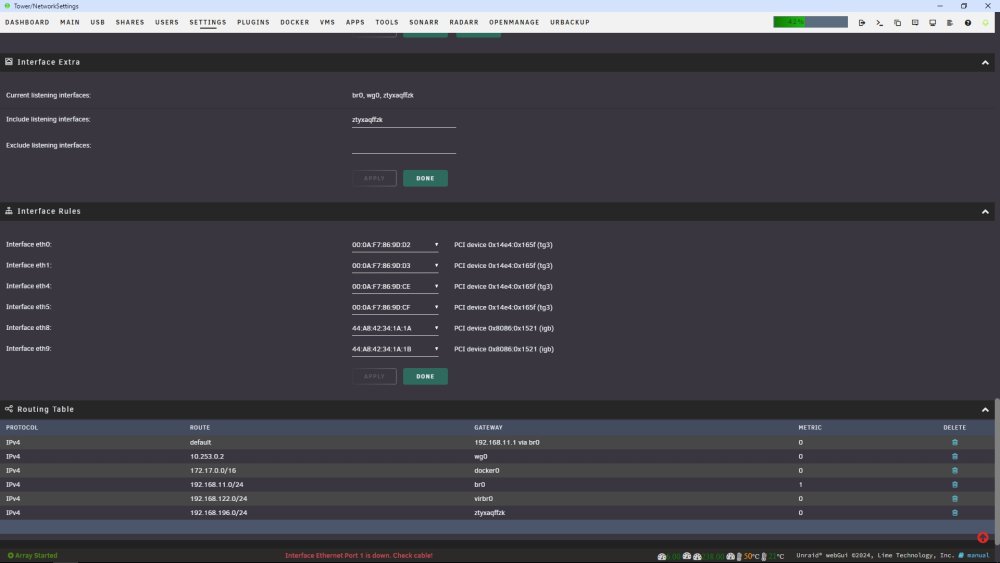The height and width of the screenshot is (563, 1000).
Task: Open the Tools tab
Action: [x=387, y=22]
